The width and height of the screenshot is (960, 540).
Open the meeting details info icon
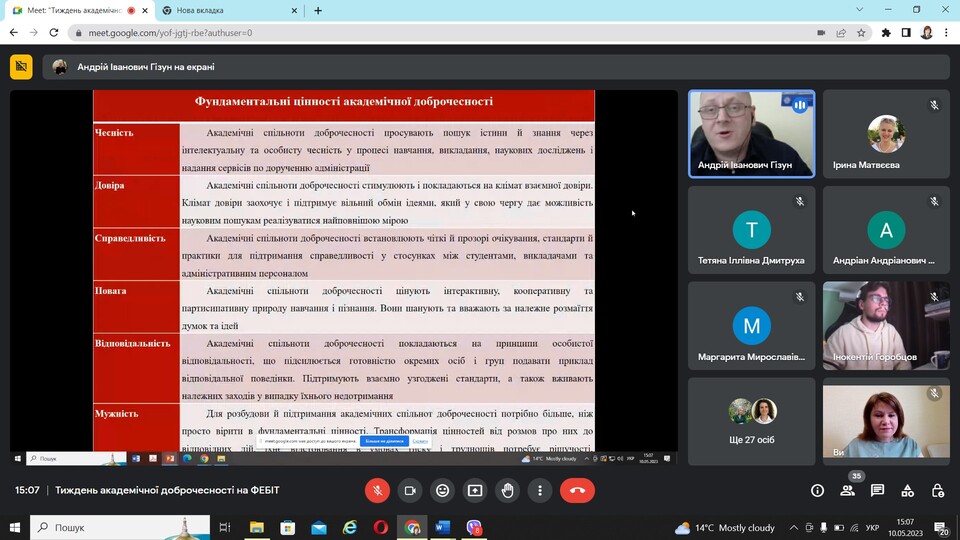pyautogui.click(x=817, y=490)
